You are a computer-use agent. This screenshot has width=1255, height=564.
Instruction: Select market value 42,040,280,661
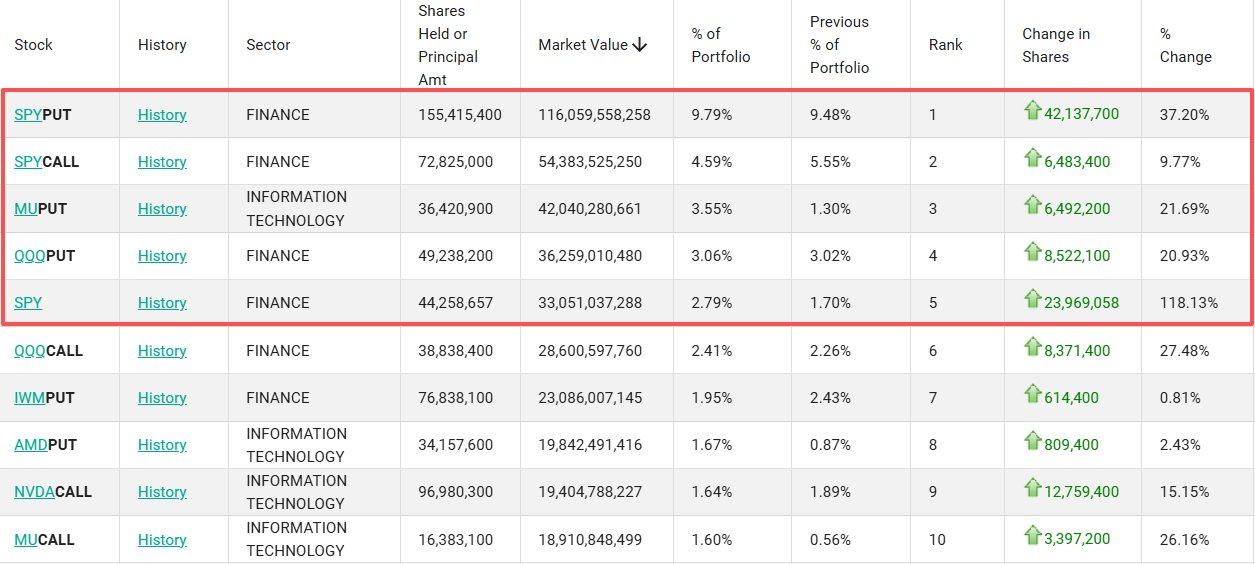[x=590, y=209]
